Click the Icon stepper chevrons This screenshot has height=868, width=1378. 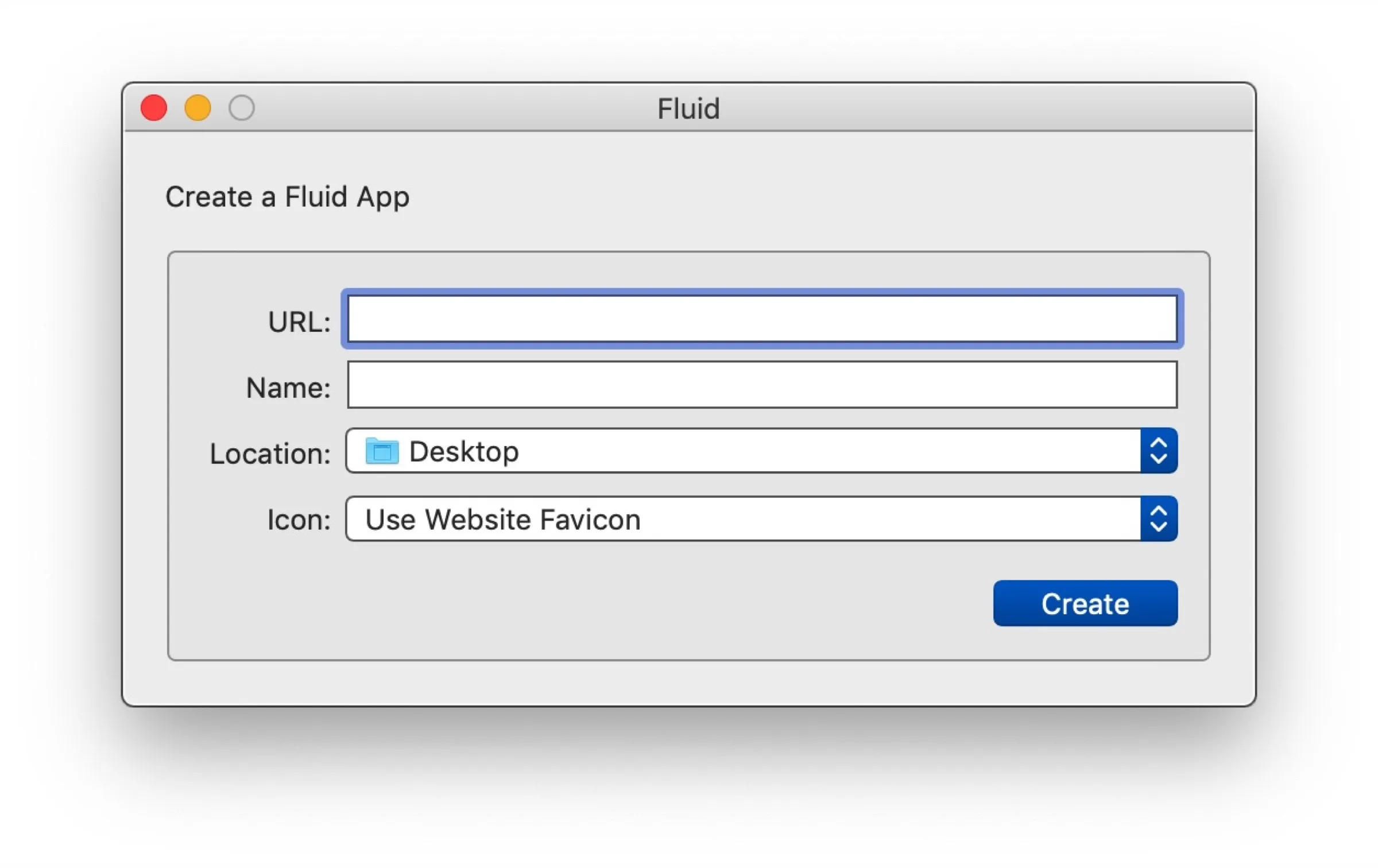(x=1159, y=519)
